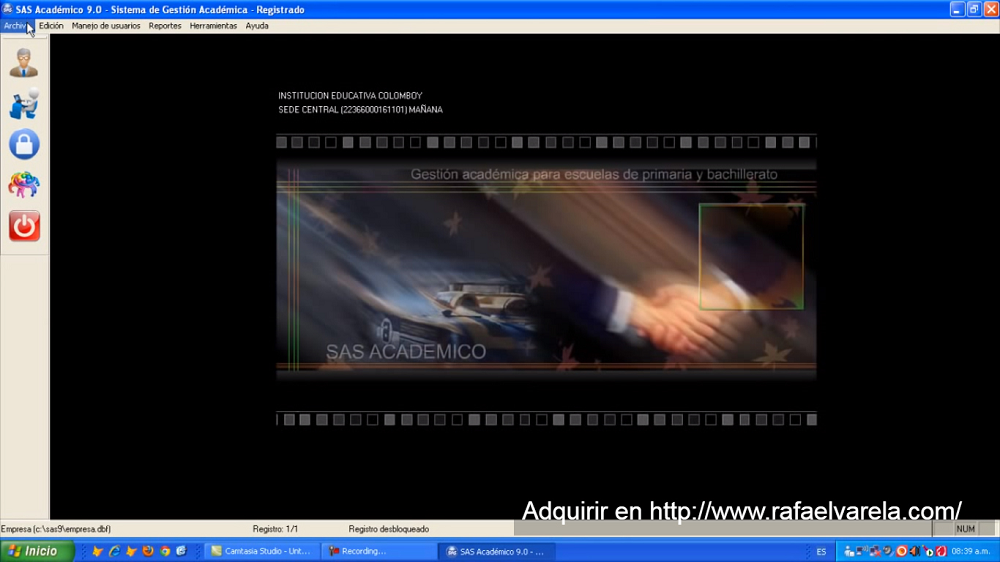Screen dimensions: 1000x562
Task: Click disconnected network tray icon with red X
Action: [x=875, y=551]
